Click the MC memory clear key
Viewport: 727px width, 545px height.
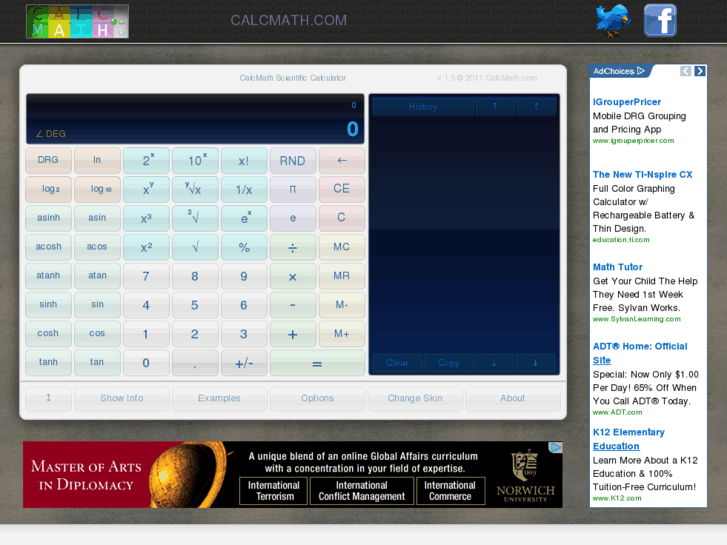coord(342,247)
